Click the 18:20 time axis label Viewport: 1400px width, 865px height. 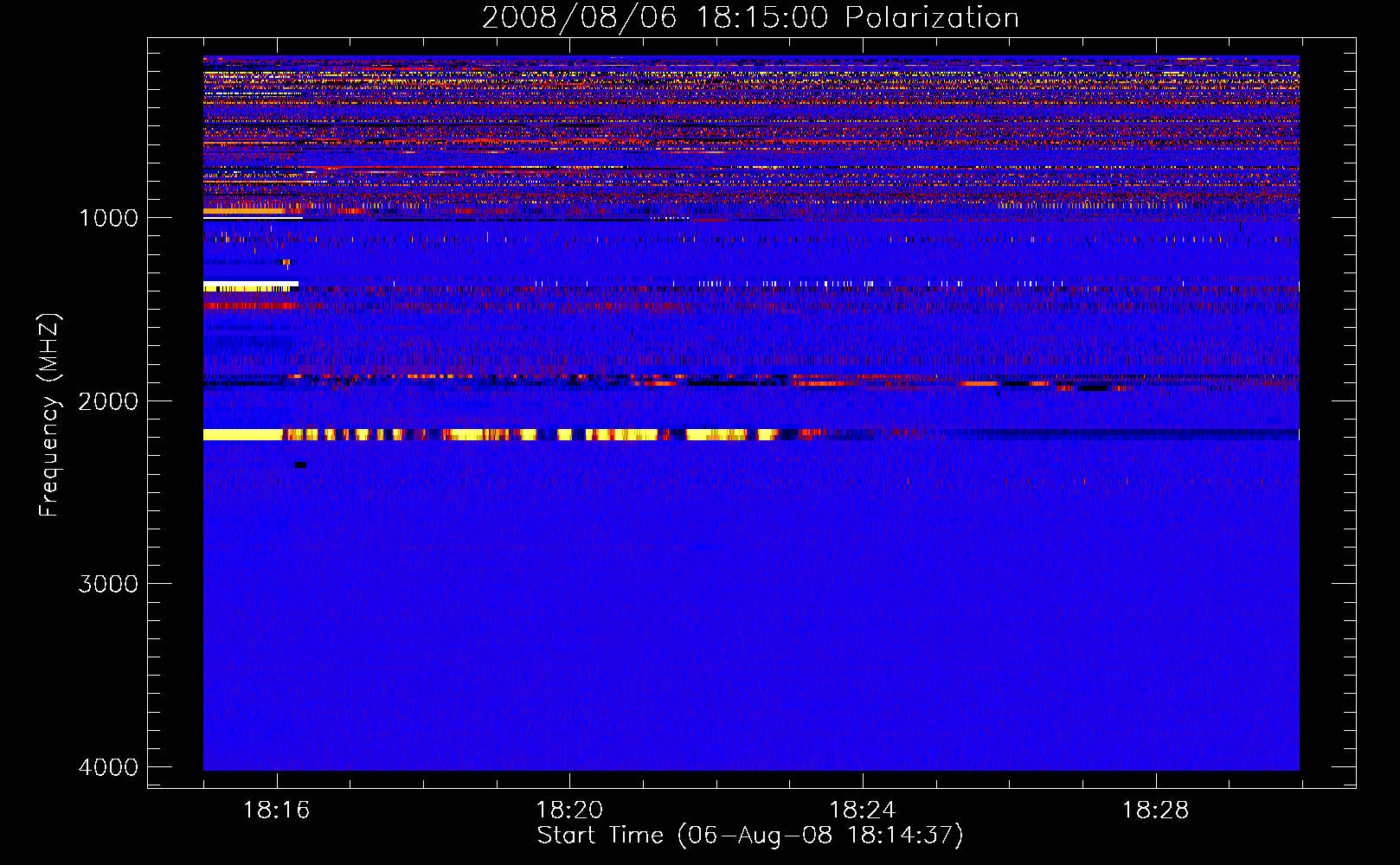tap(569, 811)
